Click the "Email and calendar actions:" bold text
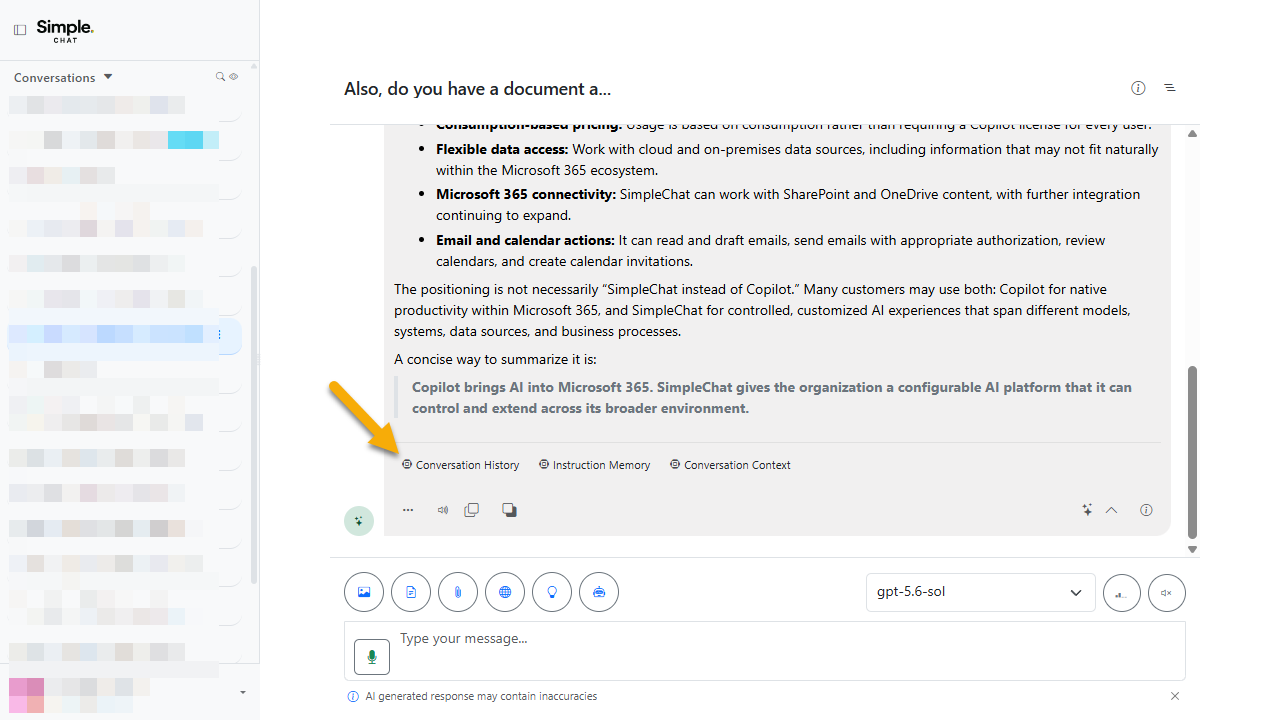The image size is (1280, 720). (525, 240)
